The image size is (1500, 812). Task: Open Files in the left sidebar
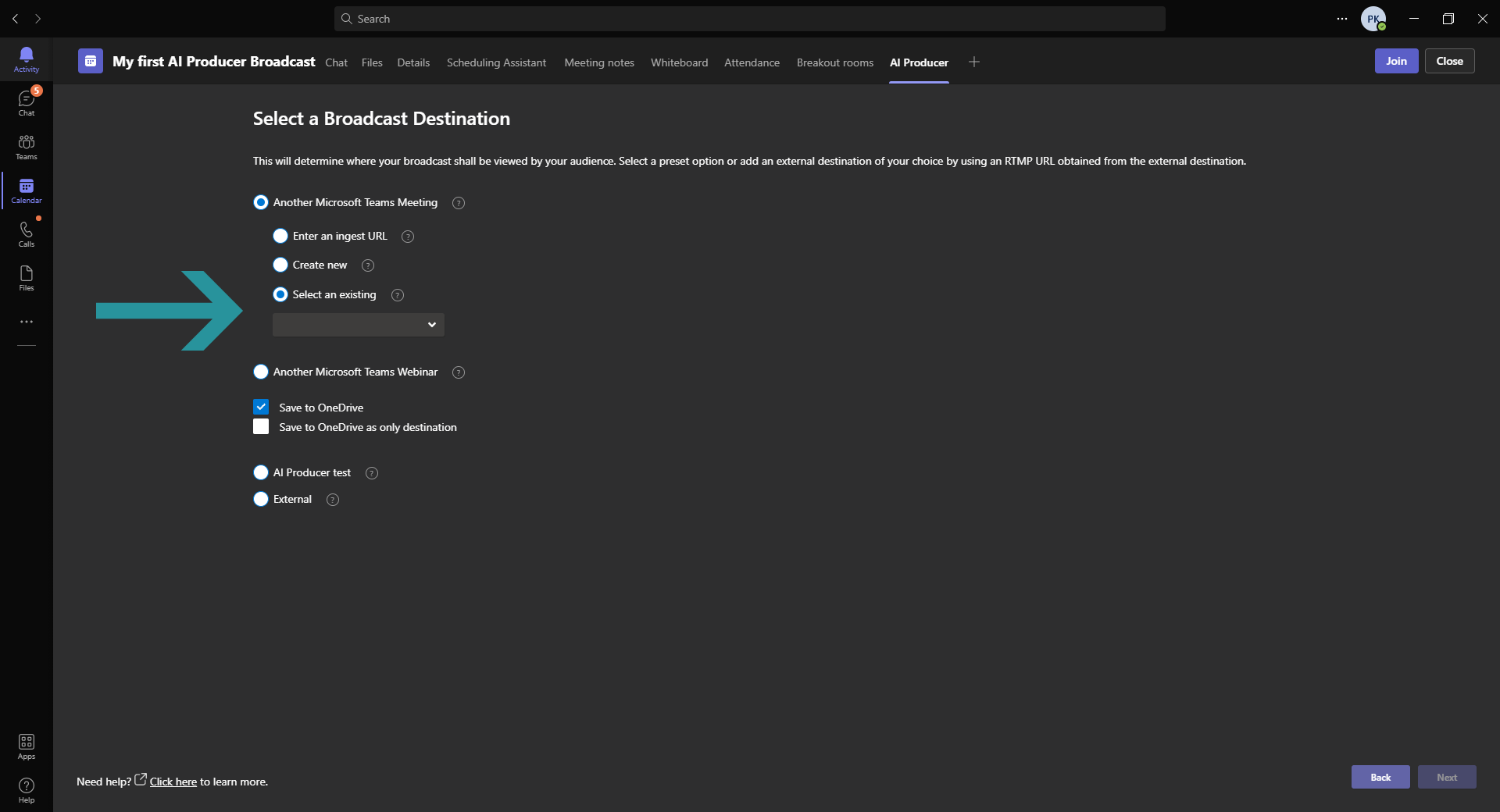(x=27, y=278)
